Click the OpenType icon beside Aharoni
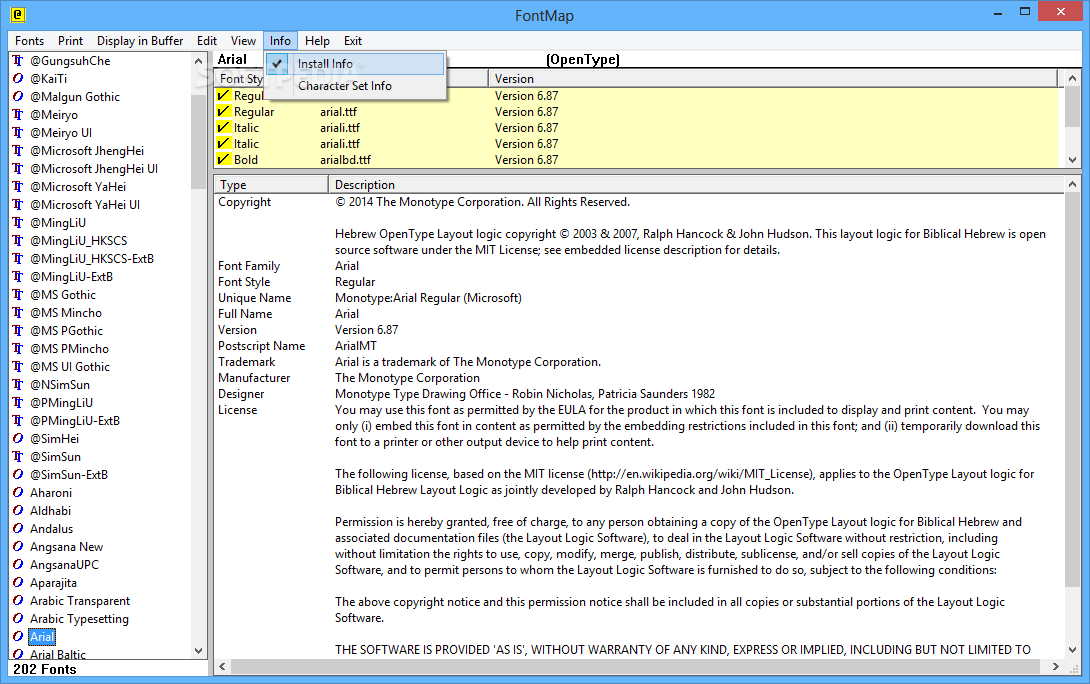The height and width of the screenshot is (684, 1090). point(18,493)
